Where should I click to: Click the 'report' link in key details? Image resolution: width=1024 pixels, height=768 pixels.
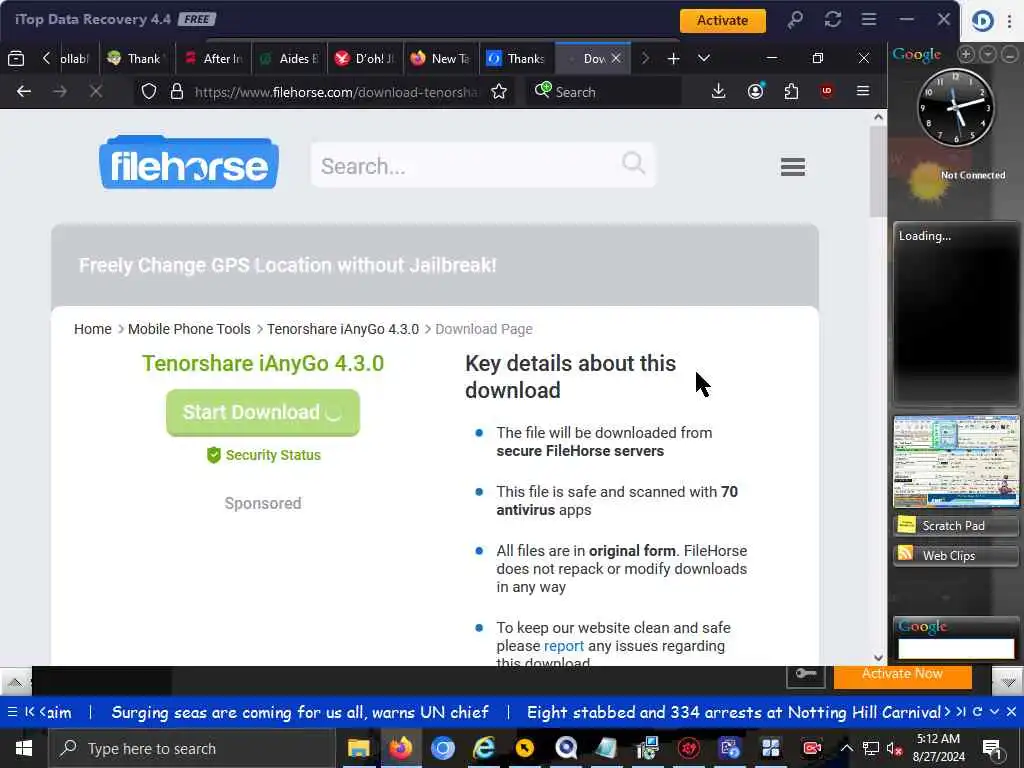(x=564, y=646)
